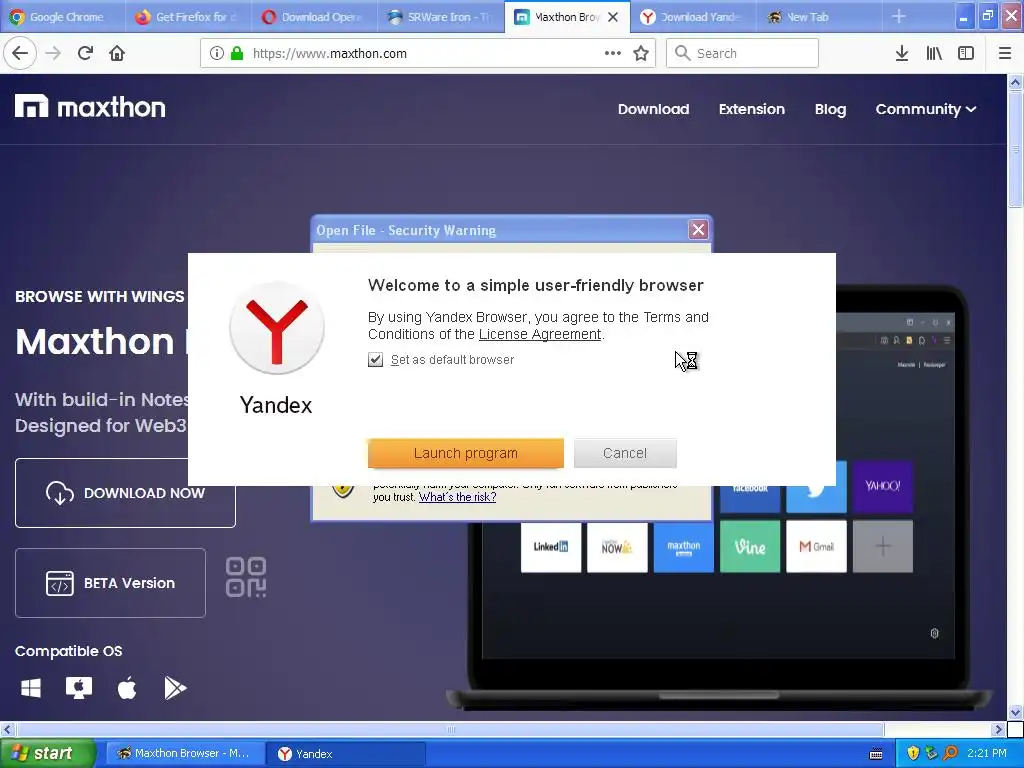1024x768 pixels.
Task: Close the Maxthon Browser tab
Action: coord(613,18)
